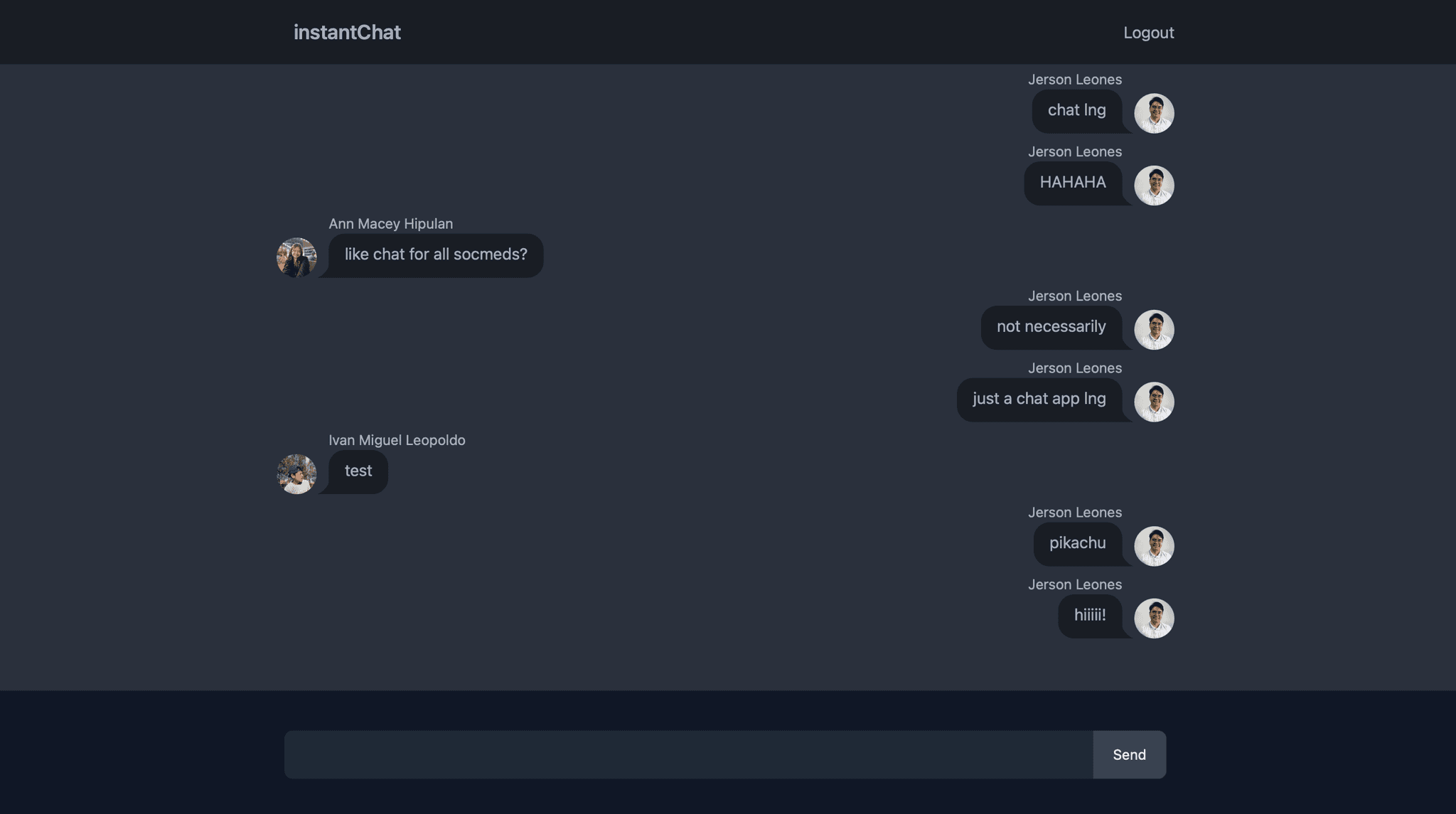Click the name label "Ann Macey Hipulan"
The width and height of the screenshot is (1456, 814).
pyautogui.click(x=390, y=223)
